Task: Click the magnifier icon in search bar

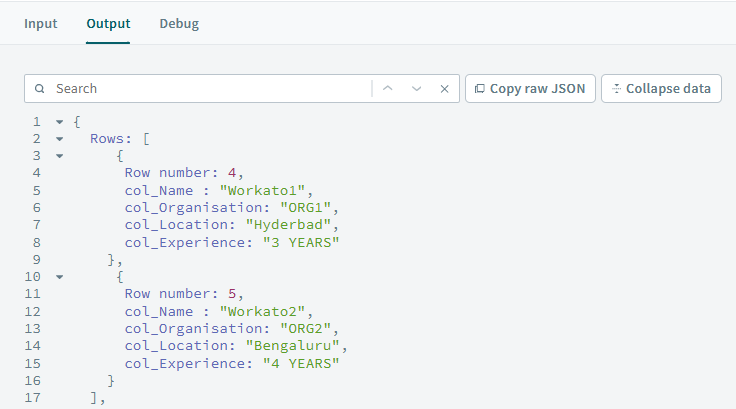Action: click(x=40, y=89)
